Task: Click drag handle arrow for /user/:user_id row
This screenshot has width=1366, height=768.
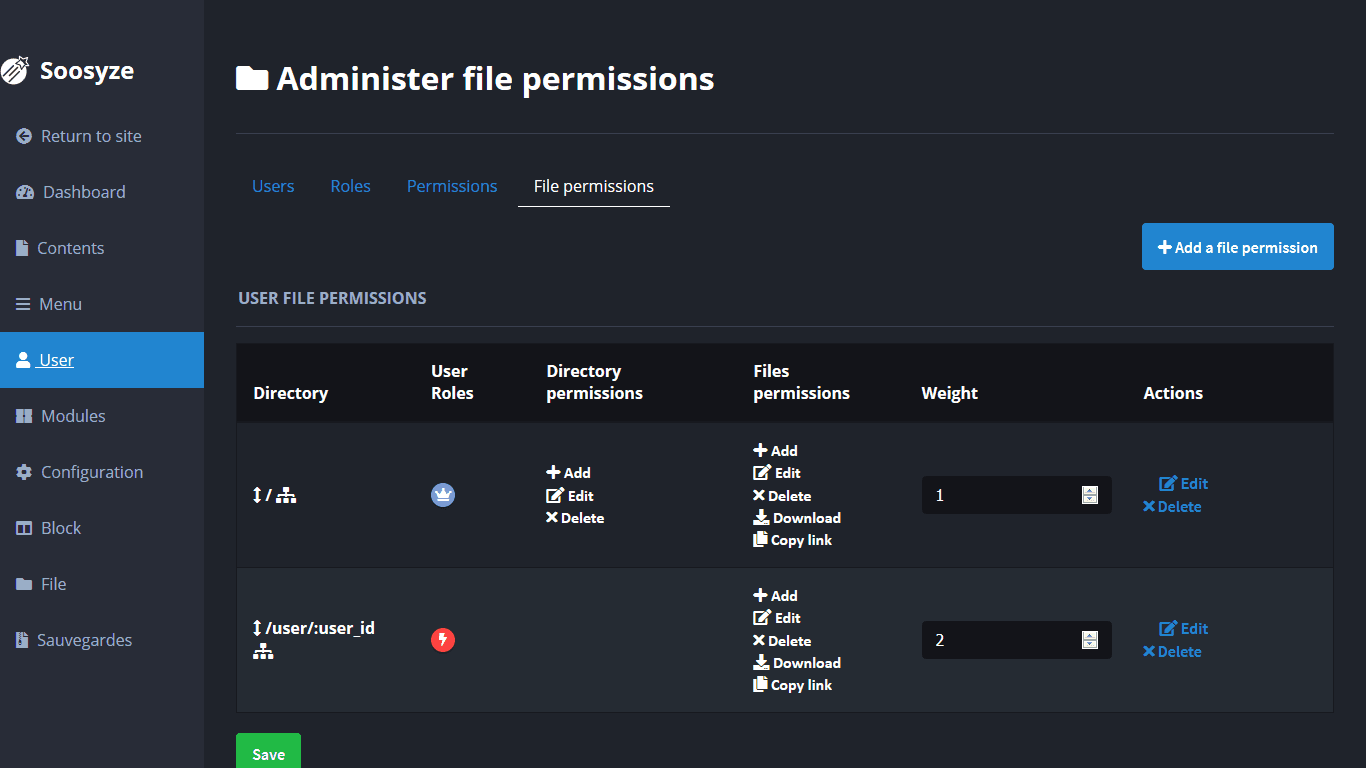Action: point(257,628)
